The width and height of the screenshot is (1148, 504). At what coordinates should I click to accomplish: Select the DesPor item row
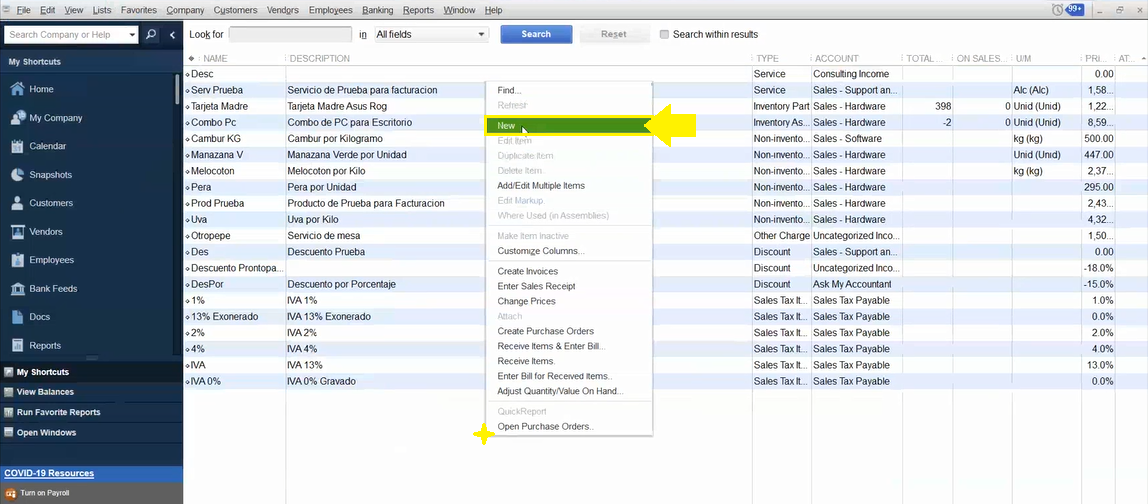tap(666, 284)
